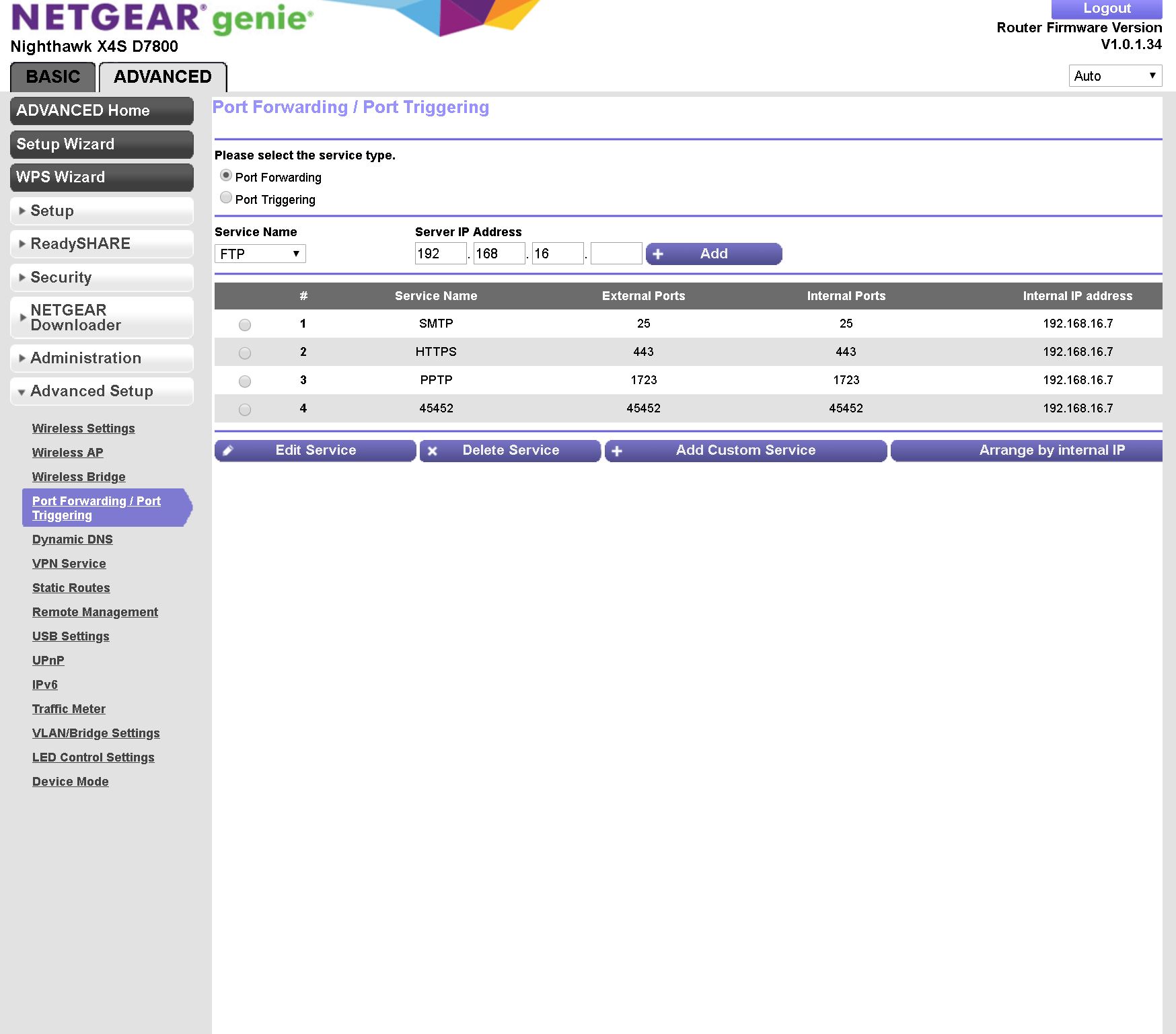Screen dimensions: 1176x1034
Task: Collapse the Advanced Setup section
Action: coord(102,391)
